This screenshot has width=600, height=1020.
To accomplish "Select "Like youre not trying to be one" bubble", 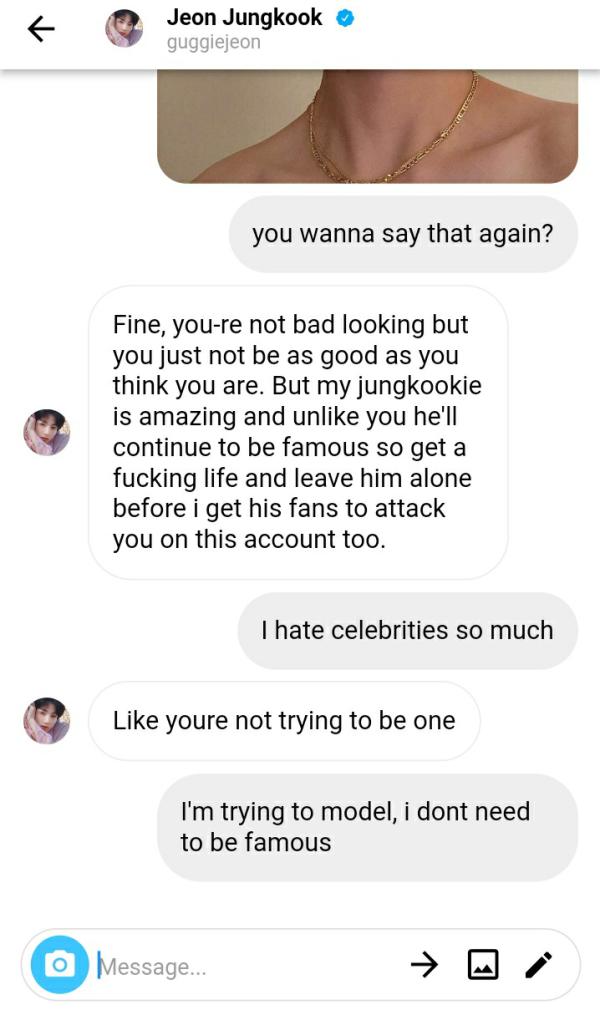I will [284, 721].
